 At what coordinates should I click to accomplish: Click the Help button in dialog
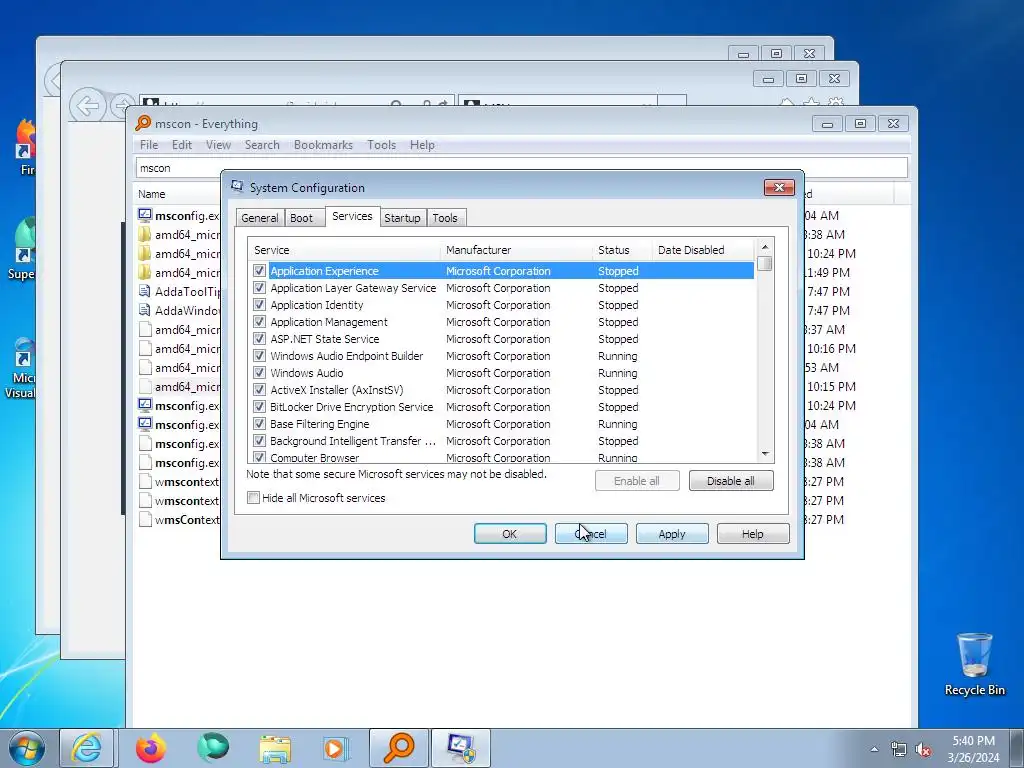point(753,534)
